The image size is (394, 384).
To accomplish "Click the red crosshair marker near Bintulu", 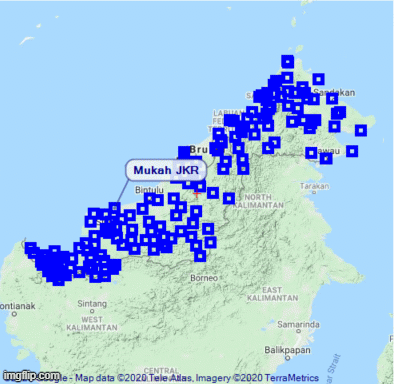I will (x=197, y=193).
